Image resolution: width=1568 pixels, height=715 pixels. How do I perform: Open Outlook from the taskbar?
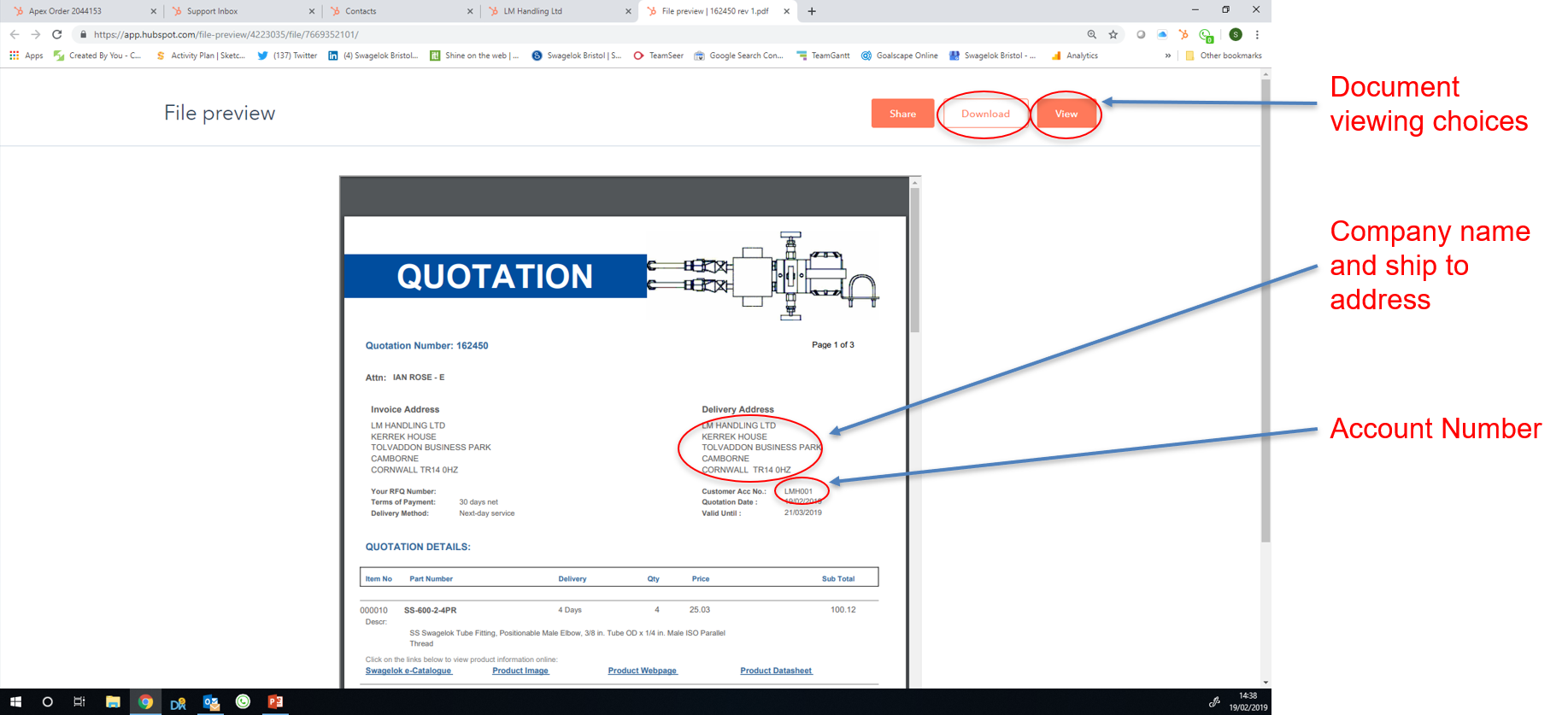coord(210,702)
